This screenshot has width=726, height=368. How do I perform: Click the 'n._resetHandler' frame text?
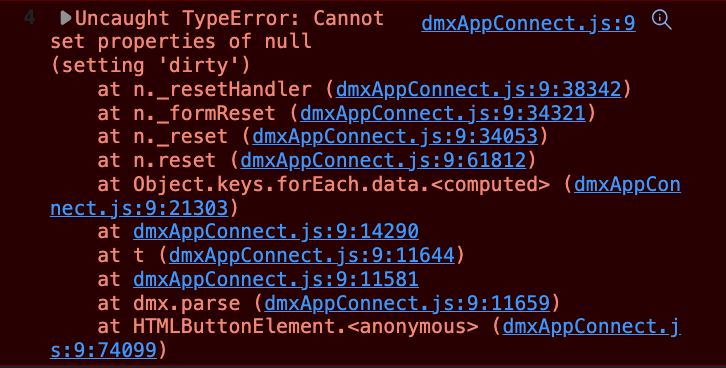point(222,89)
